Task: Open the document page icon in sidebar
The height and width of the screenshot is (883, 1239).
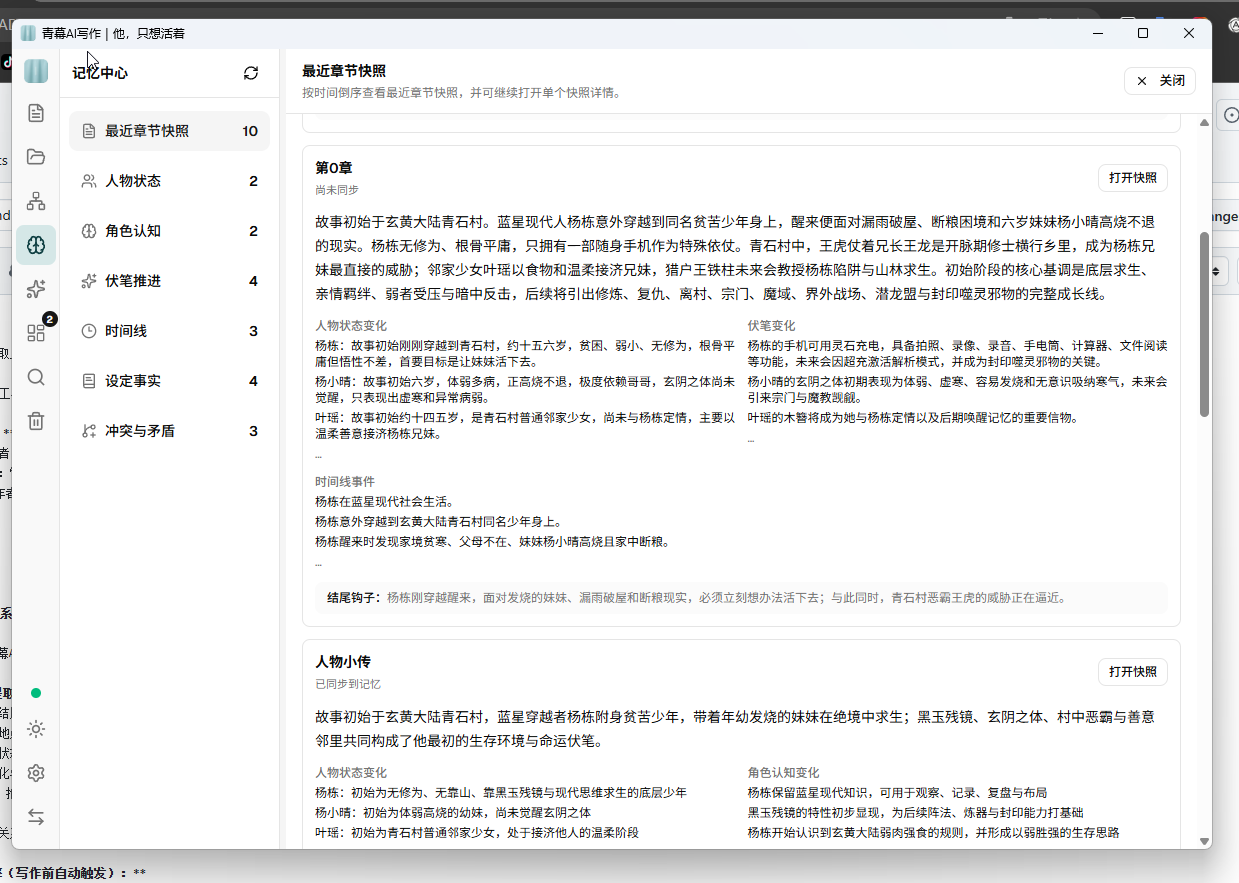Action: click(x=36, y=113)
